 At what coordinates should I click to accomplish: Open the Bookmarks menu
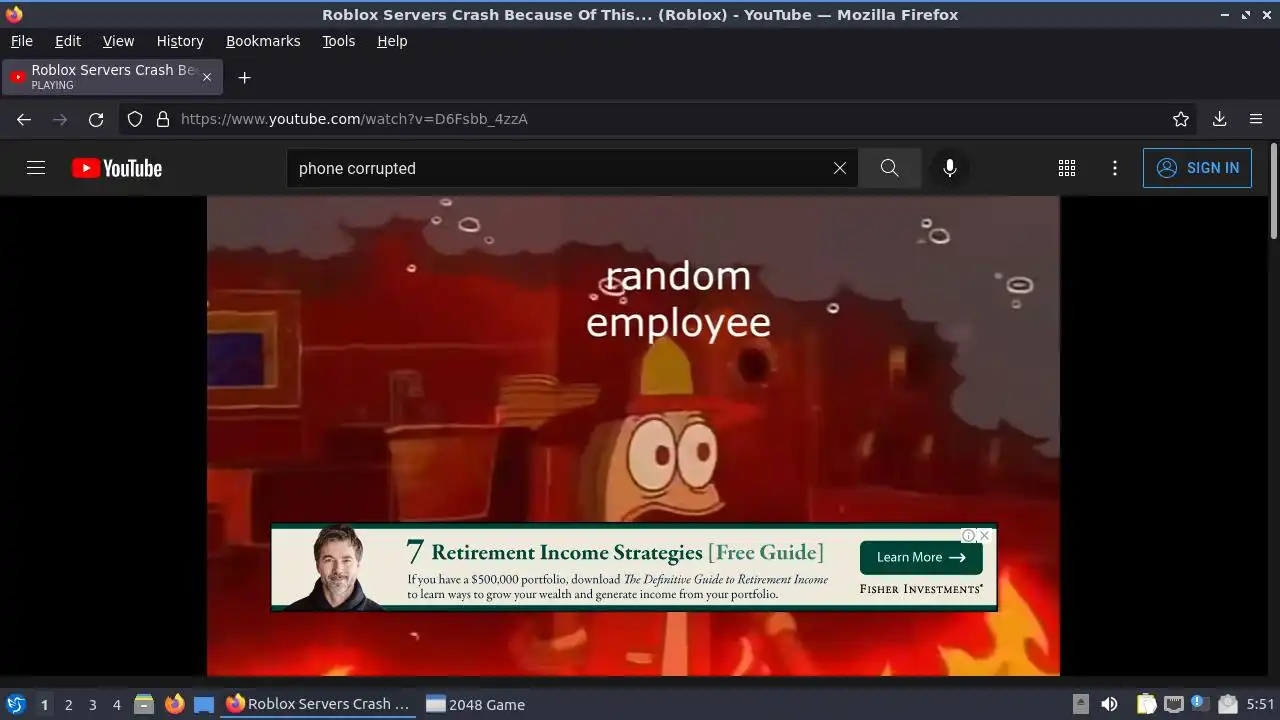click(x=263, y=41)
